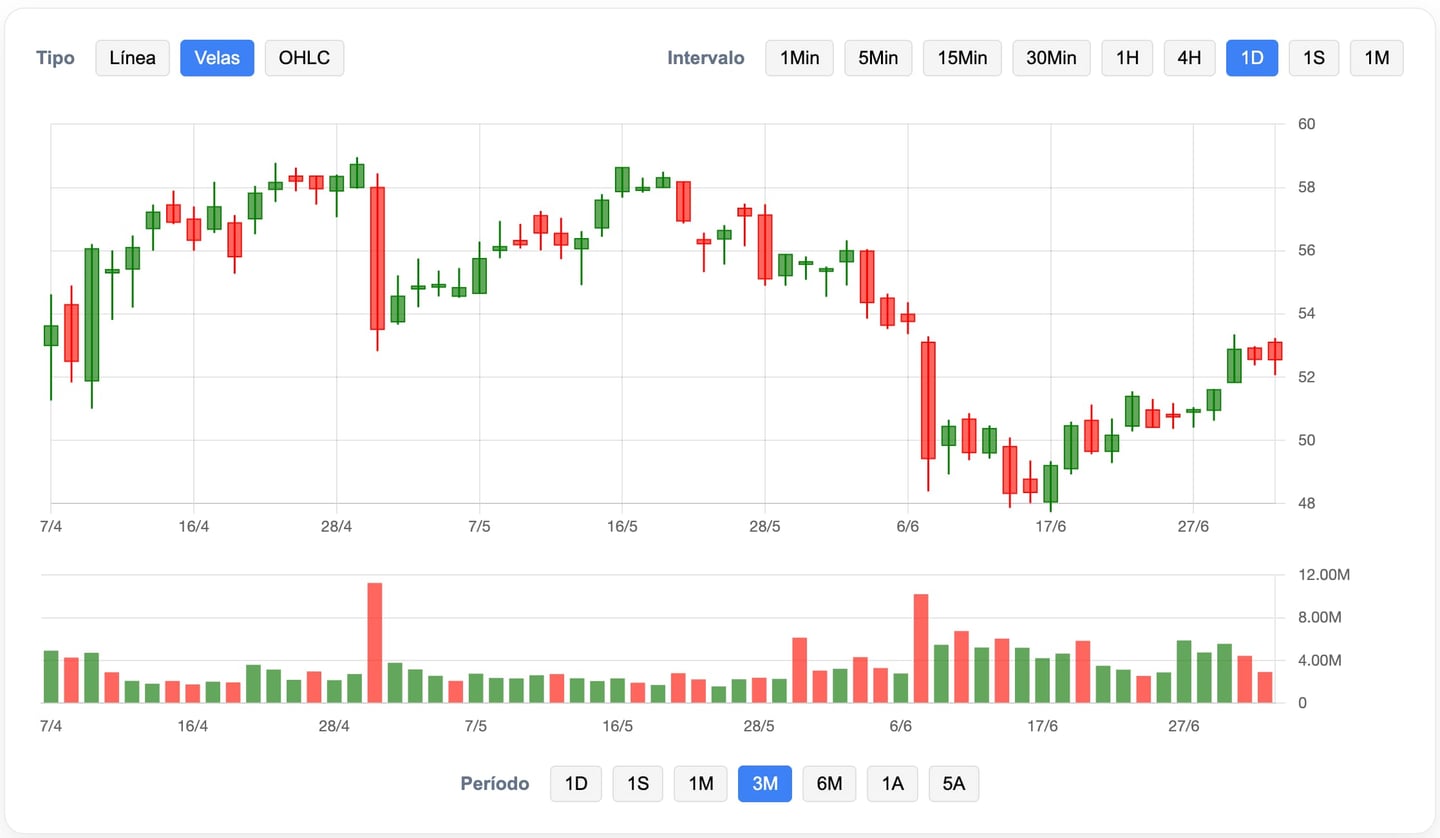Set Período to 1D
1440x838 pixels.
point(576,784)
